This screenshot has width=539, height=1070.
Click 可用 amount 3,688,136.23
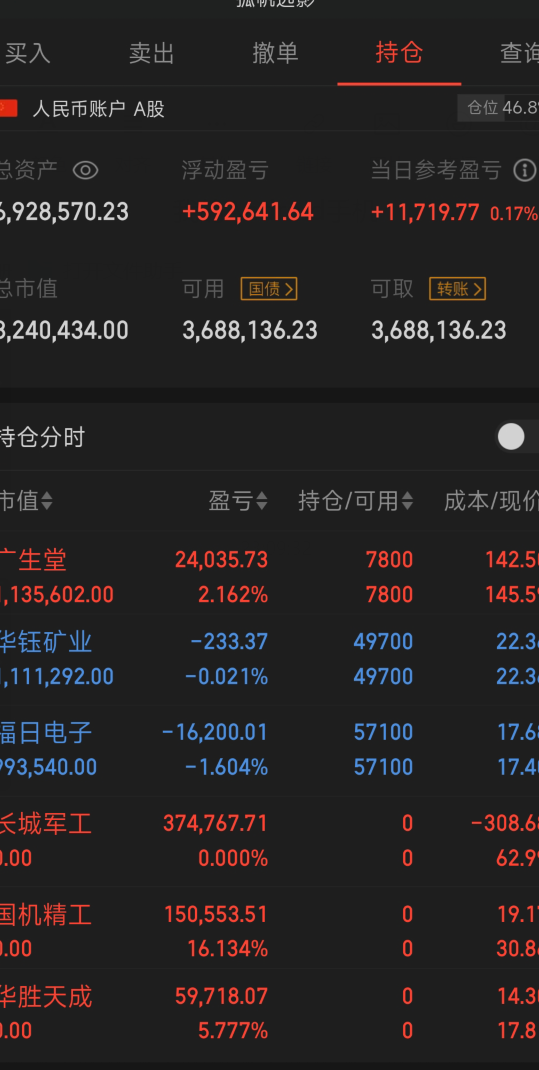[250, 330]
